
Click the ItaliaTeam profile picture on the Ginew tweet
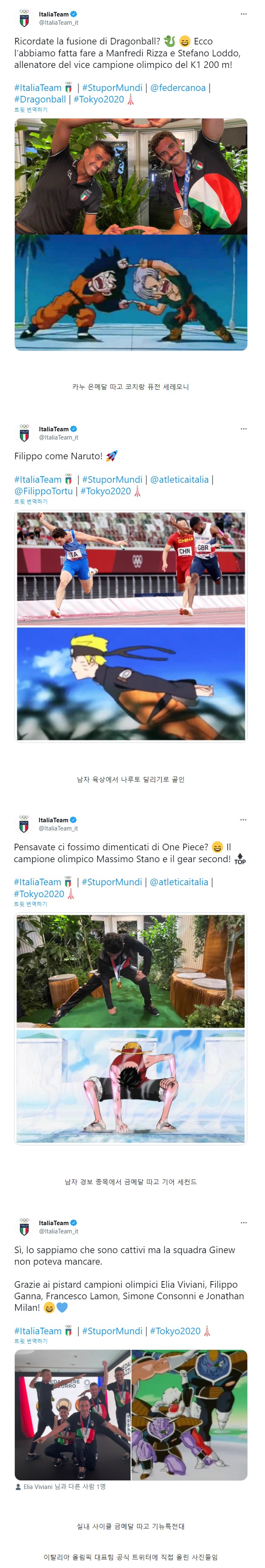[24, 1226]
